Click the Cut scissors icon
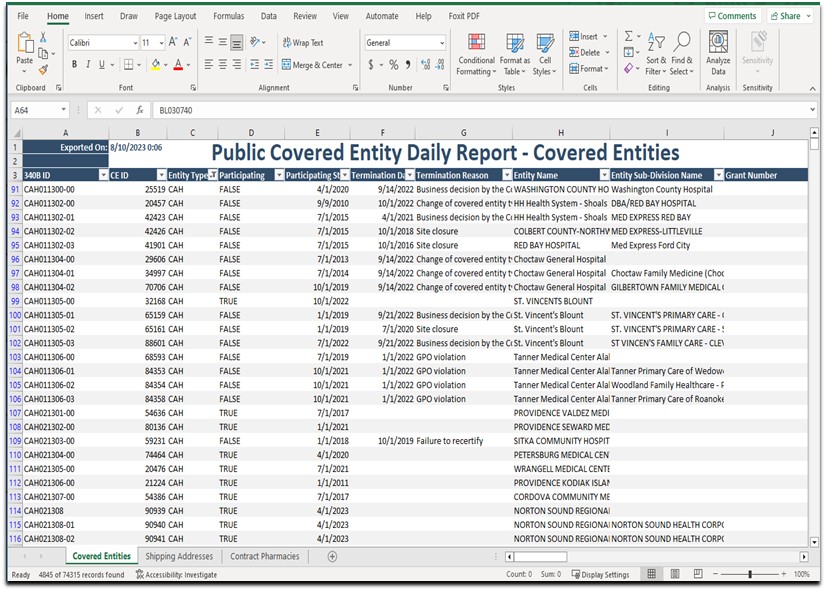 pyautogui.click(x=43, y=37)
